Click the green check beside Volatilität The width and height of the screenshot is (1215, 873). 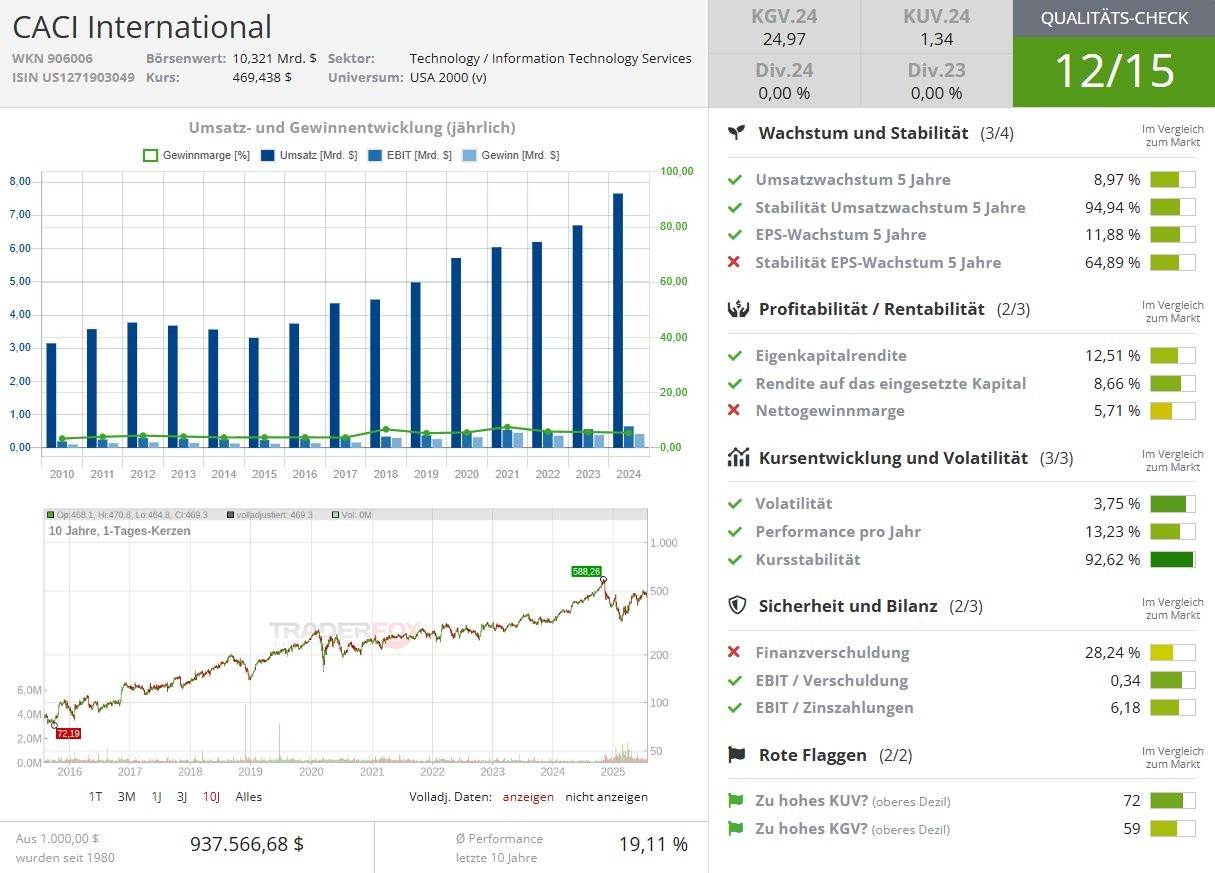(x=735, y=504)
